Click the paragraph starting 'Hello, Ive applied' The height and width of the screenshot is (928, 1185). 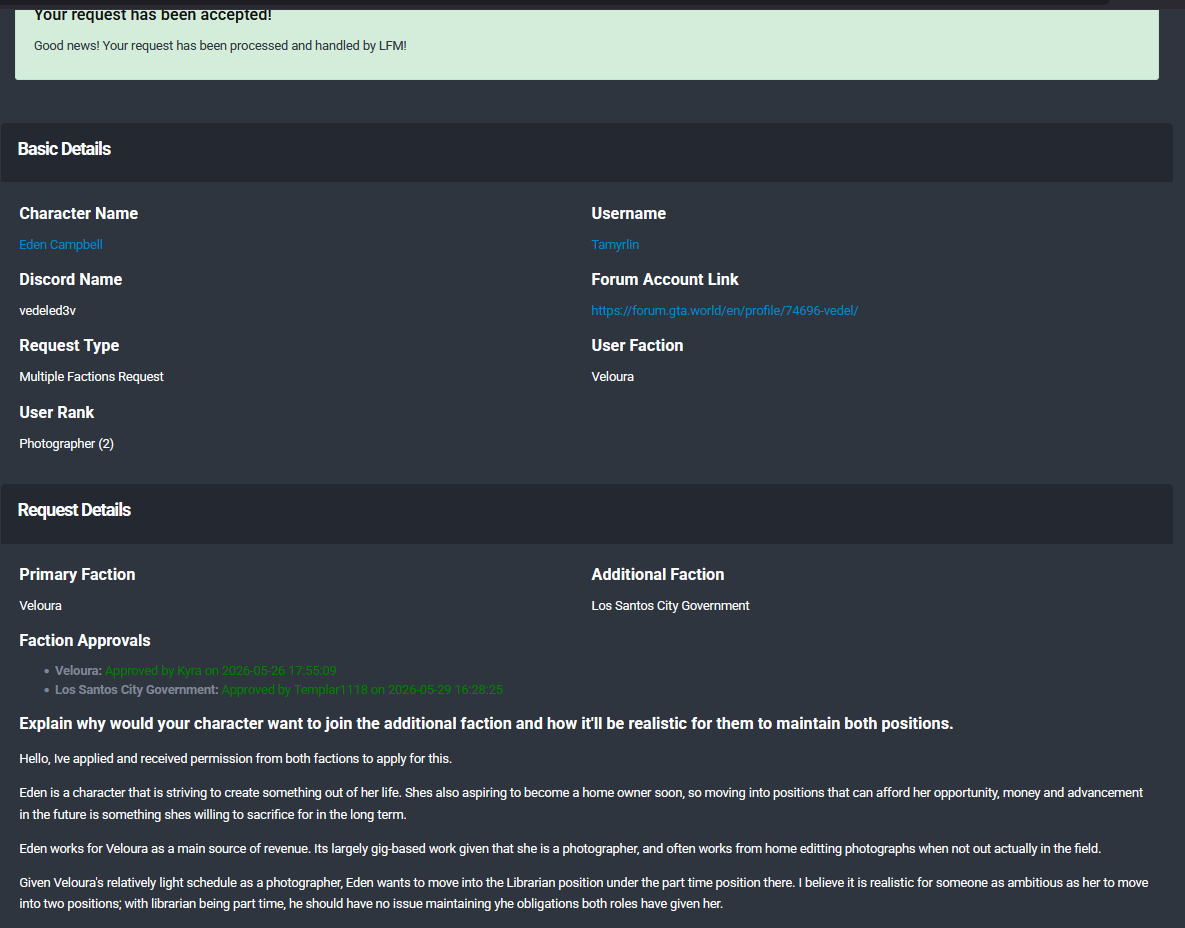click(235, 758)
